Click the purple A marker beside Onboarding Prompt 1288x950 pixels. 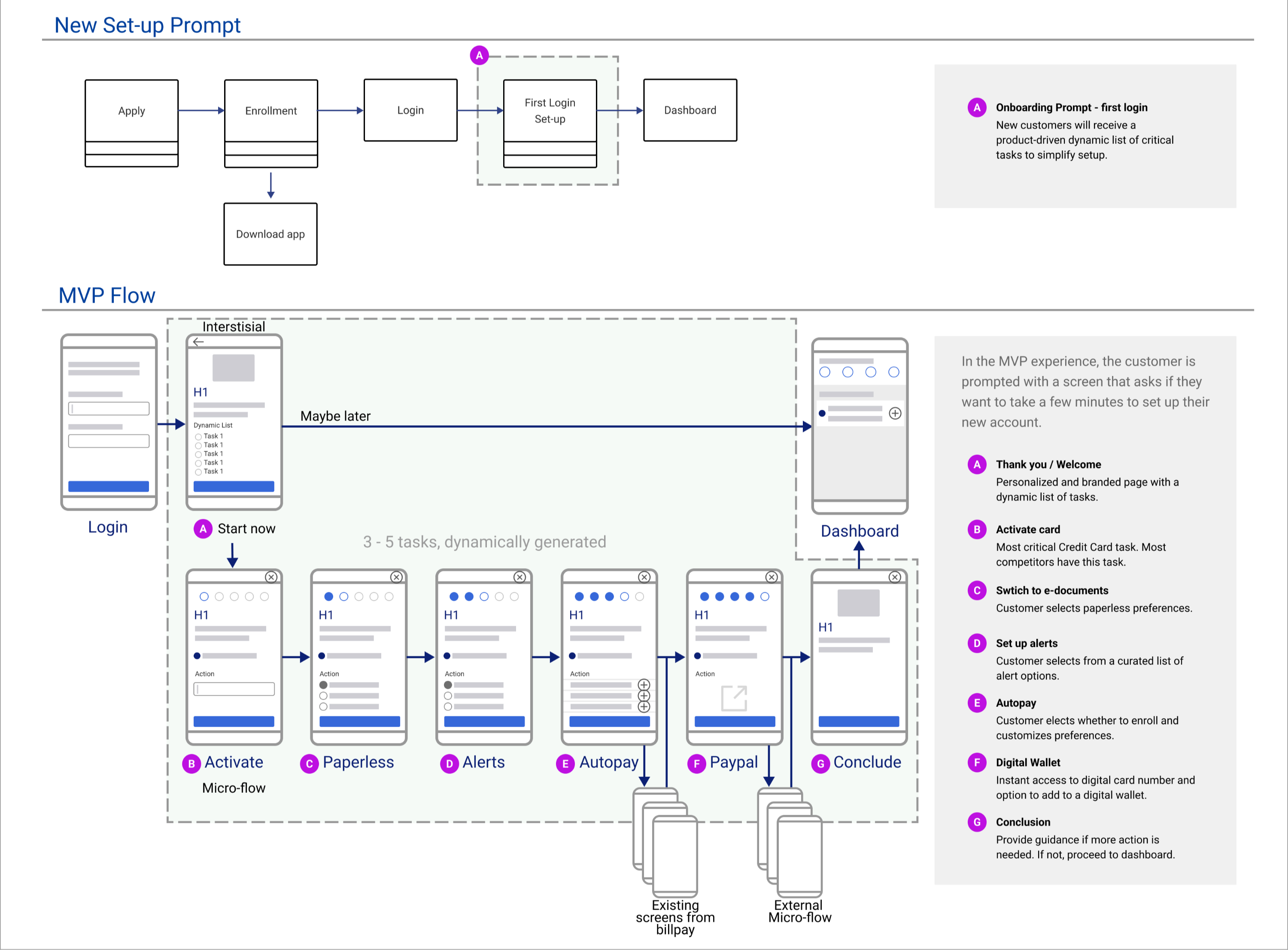977,107
